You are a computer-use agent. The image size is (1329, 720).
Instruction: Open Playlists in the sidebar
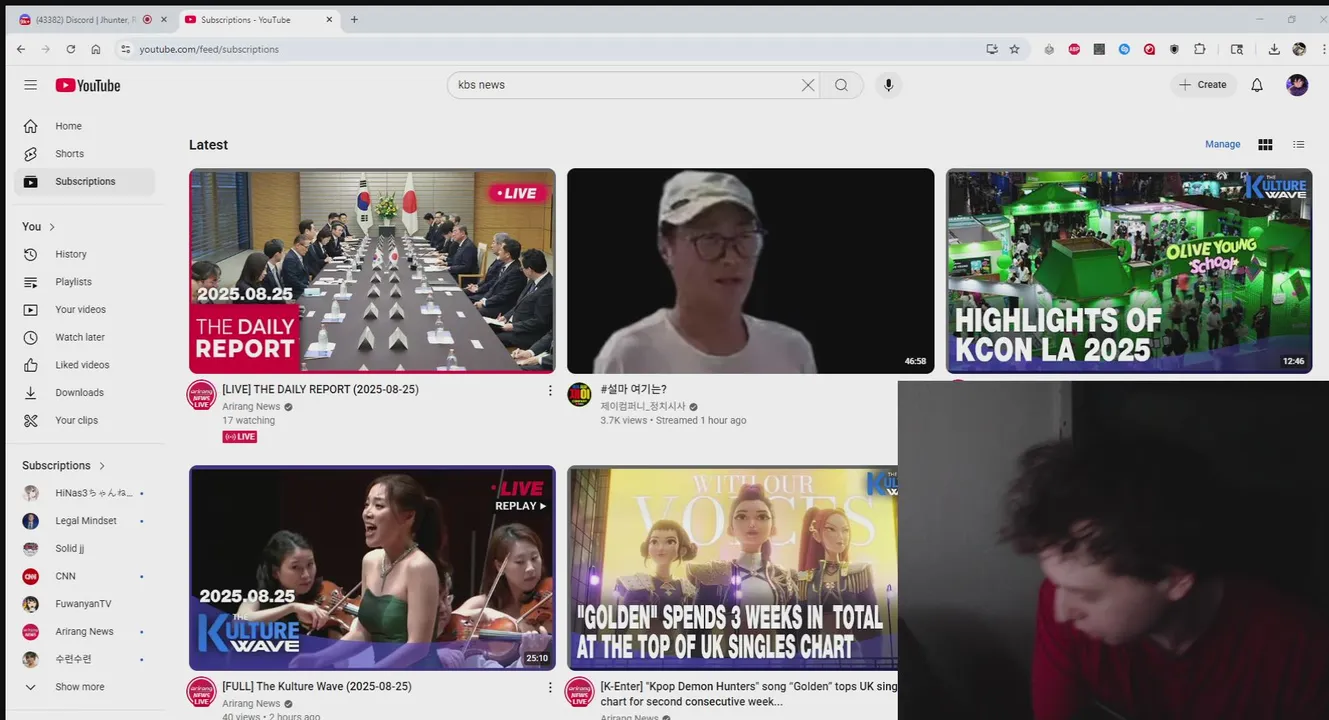point(85,282)
